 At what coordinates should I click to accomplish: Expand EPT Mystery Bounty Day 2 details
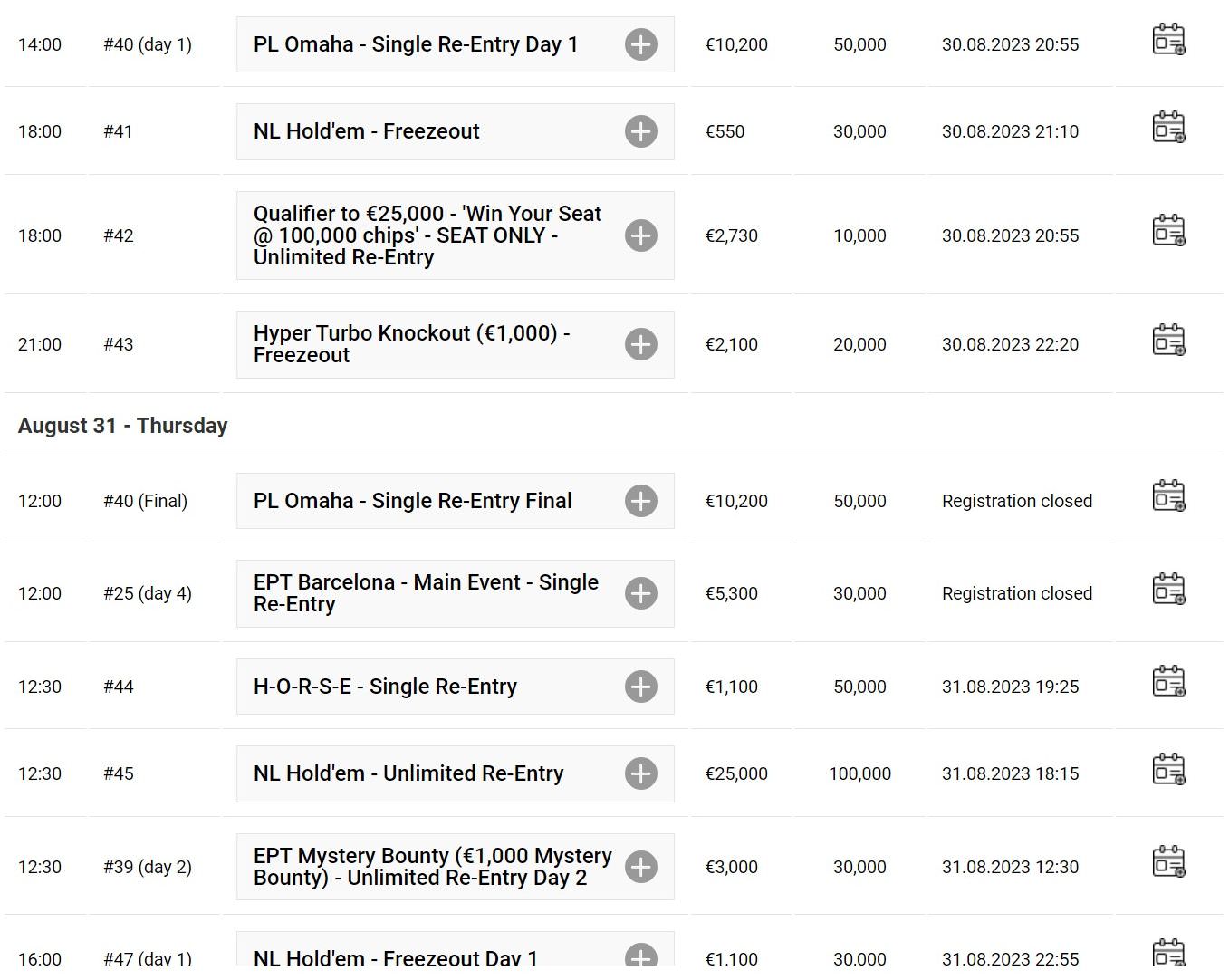[641, 867]
